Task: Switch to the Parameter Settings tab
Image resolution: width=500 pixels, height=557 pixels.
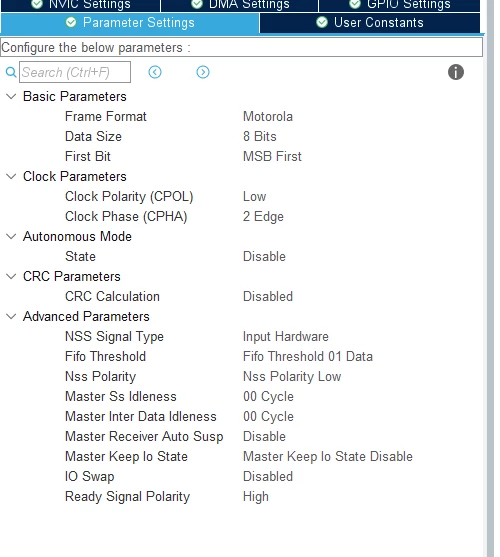Action: (130, 23)
